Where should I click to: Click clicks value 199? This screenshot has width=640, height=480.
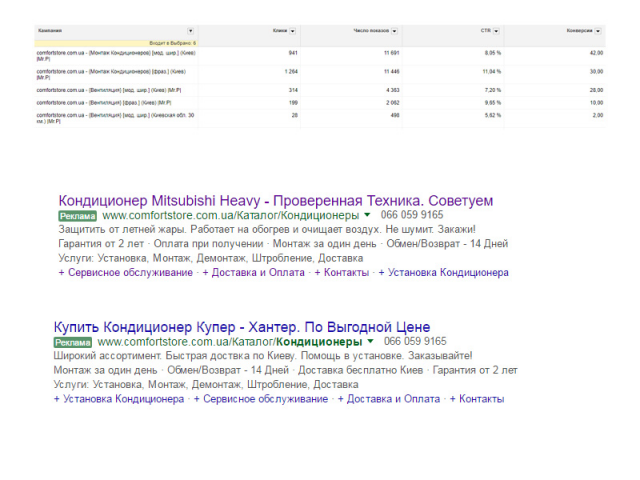click(x=293, y=103)
